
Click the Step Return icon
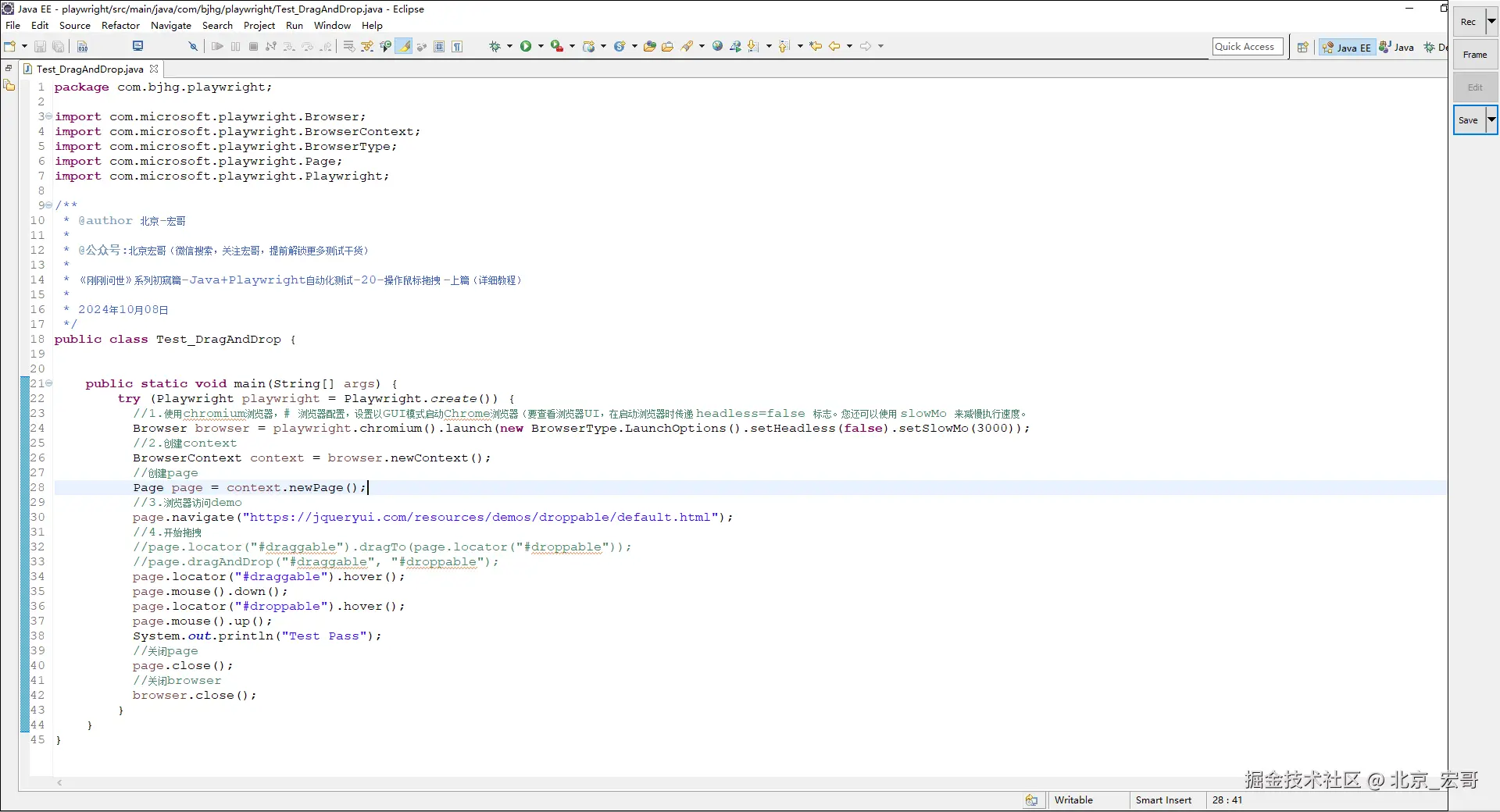pos(326,47)
